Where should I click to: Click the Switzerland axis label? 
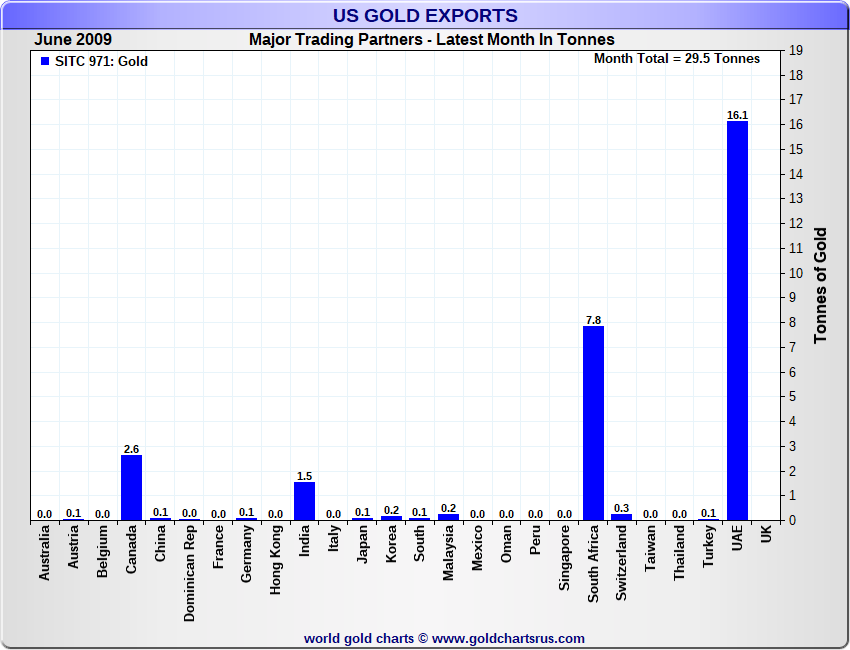621,563
